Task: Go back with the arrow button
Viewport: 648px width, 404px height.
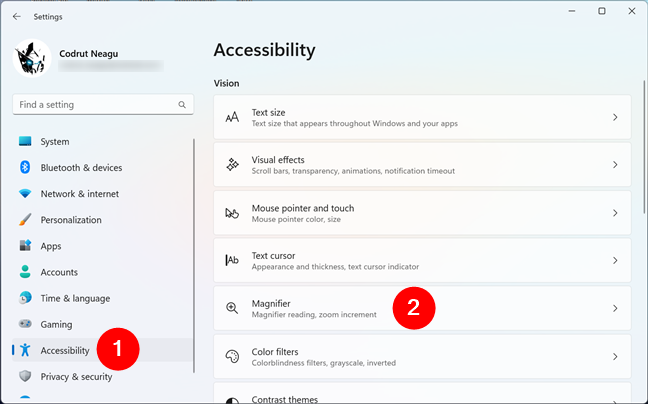Action: tap(16, 15)
